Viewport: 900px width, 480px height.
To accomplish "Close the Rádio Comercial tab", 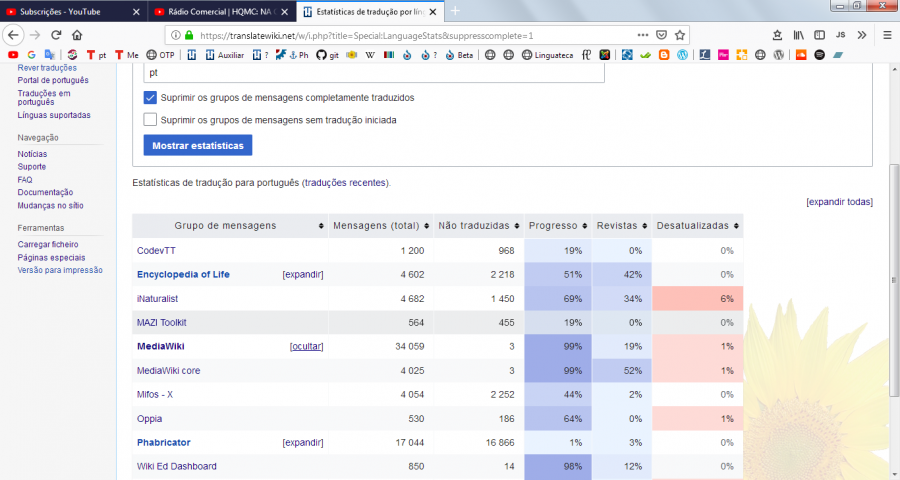I will (x=285, y=11).
